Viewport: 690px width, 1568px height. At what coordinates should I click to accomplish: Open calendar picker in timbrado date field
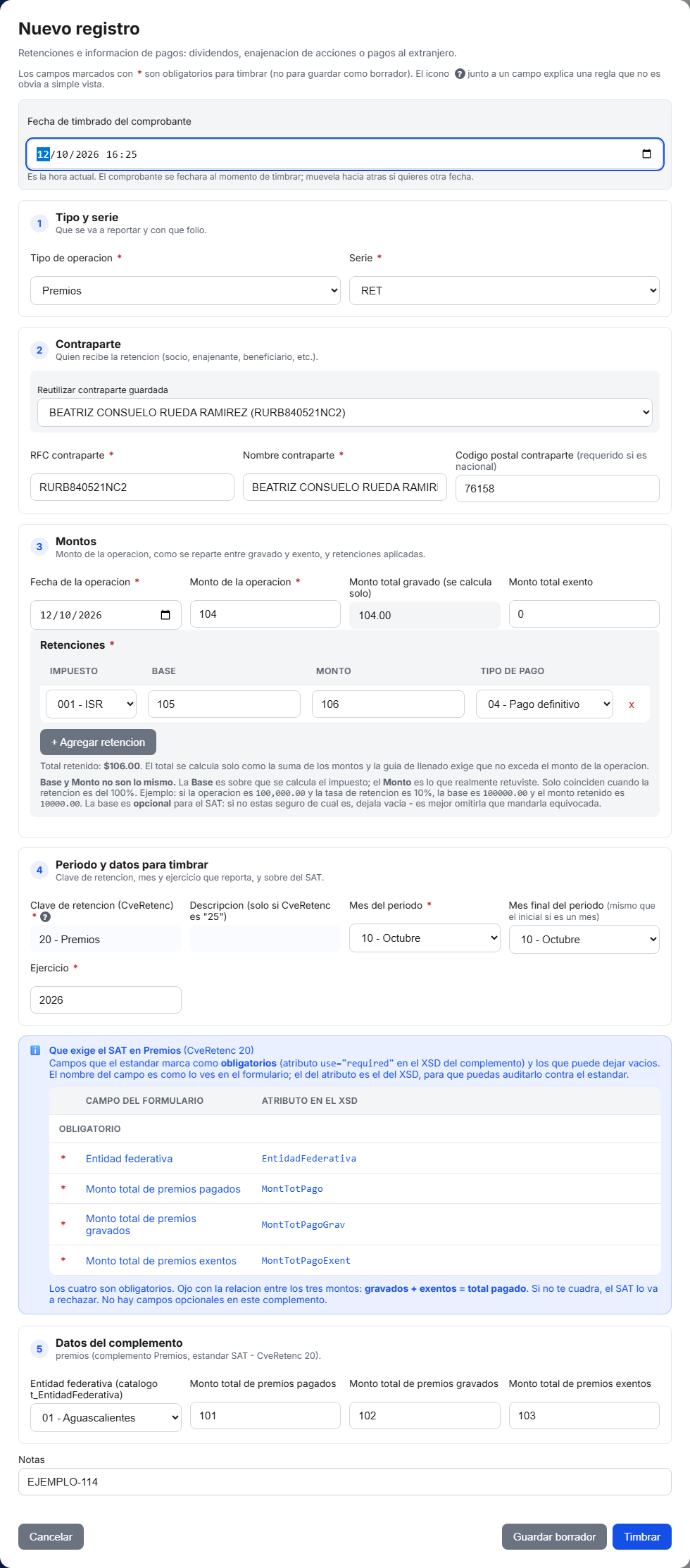click(x=646, y=154)
